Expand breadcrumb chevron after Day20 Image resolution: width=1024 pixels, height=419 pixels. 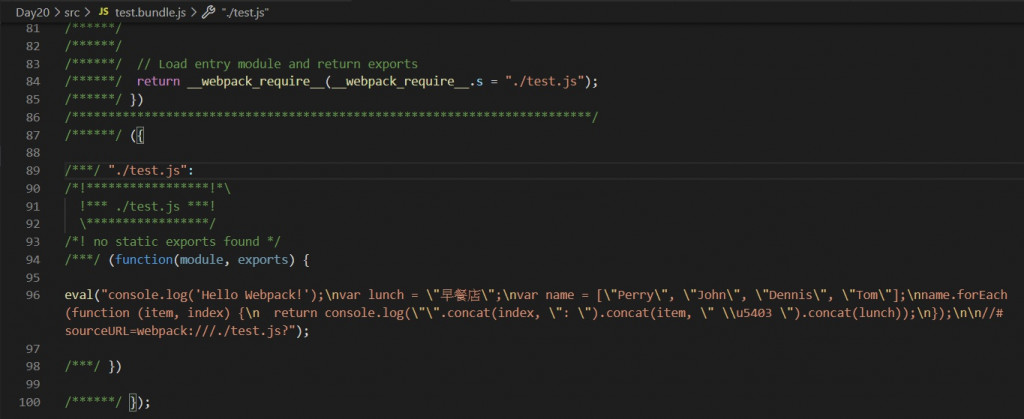tap(56, 12)
